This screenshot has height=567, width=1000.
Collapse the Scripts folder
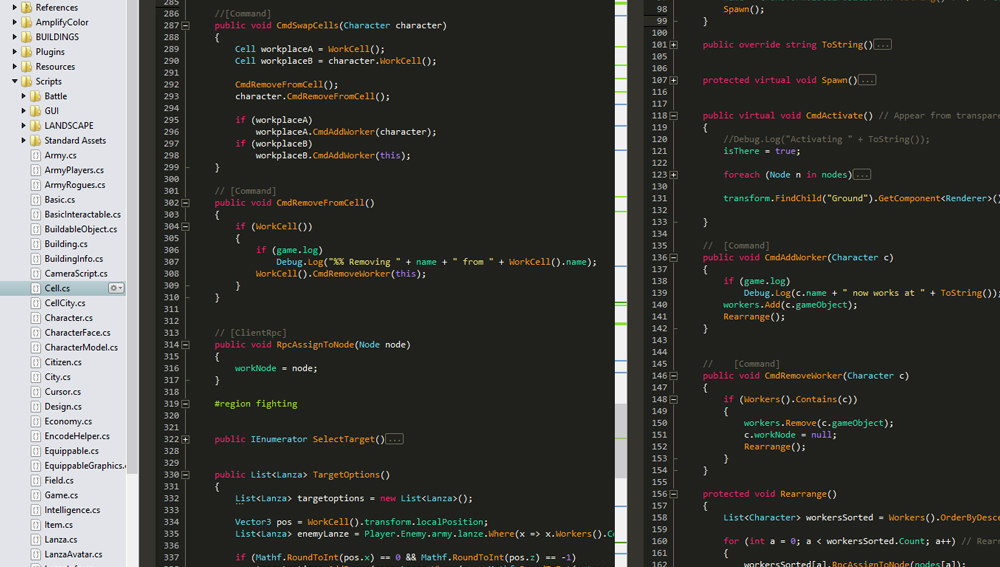pos(15,81)
